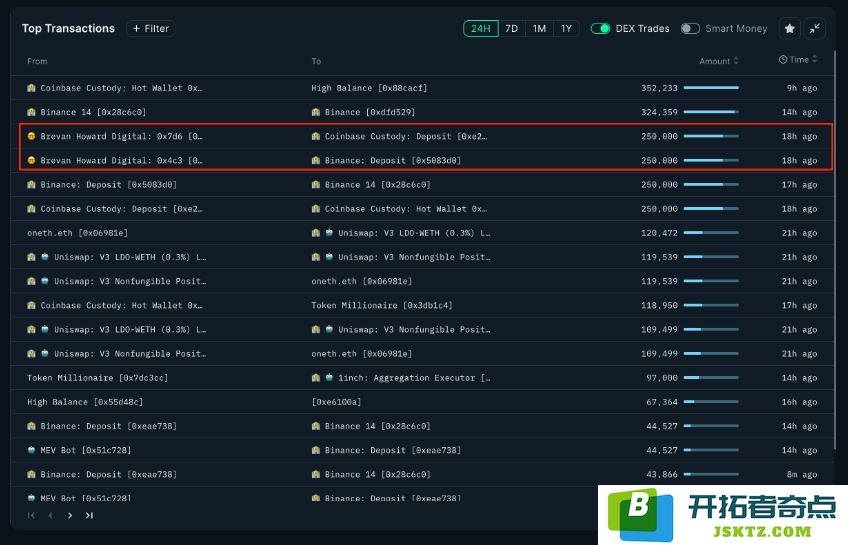Click the '9h ago' time entry
This screenshot has width=848, height=545.
(801, 88)
